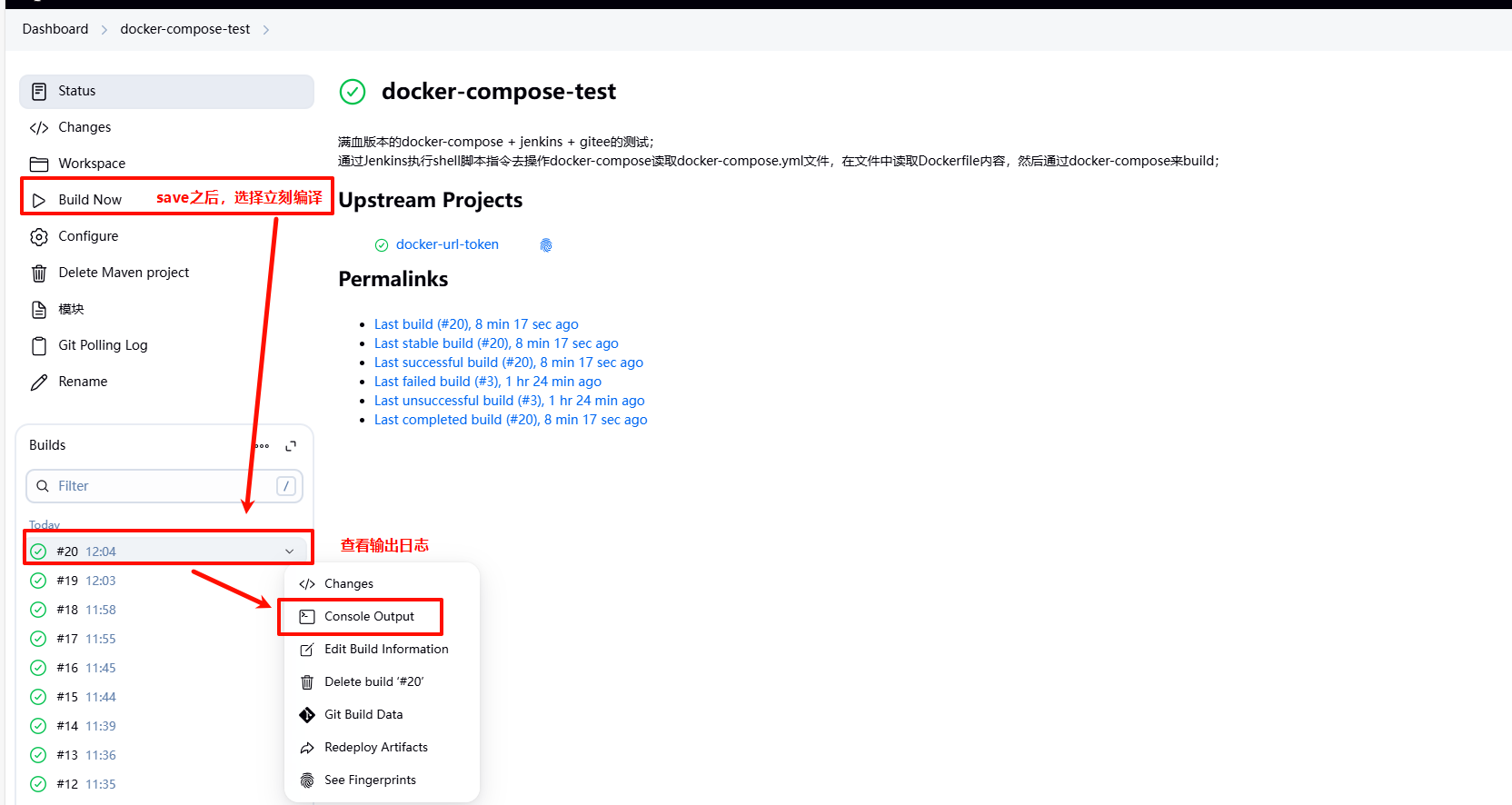
Task: Click the Rename pencil icon
Action: coord(39,382)
